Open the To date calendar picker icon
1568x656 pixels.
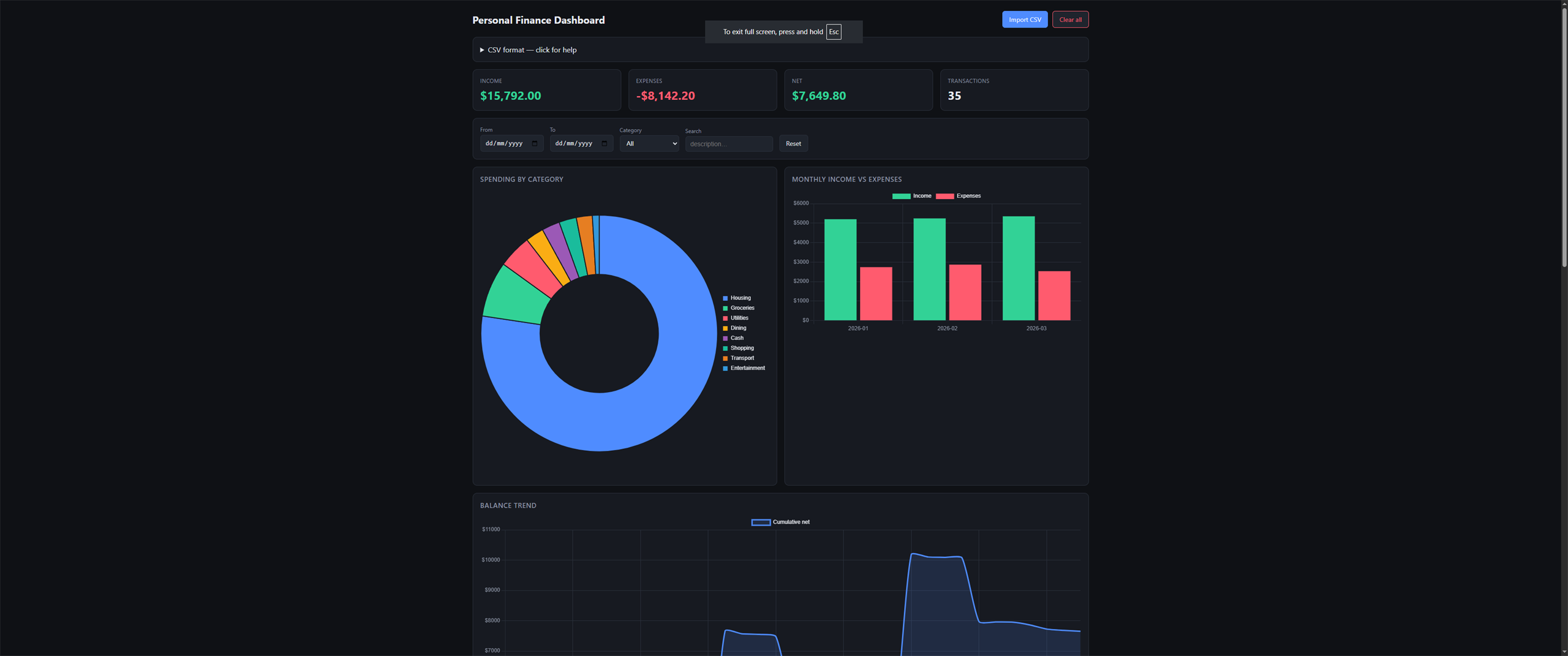[605, 143]
